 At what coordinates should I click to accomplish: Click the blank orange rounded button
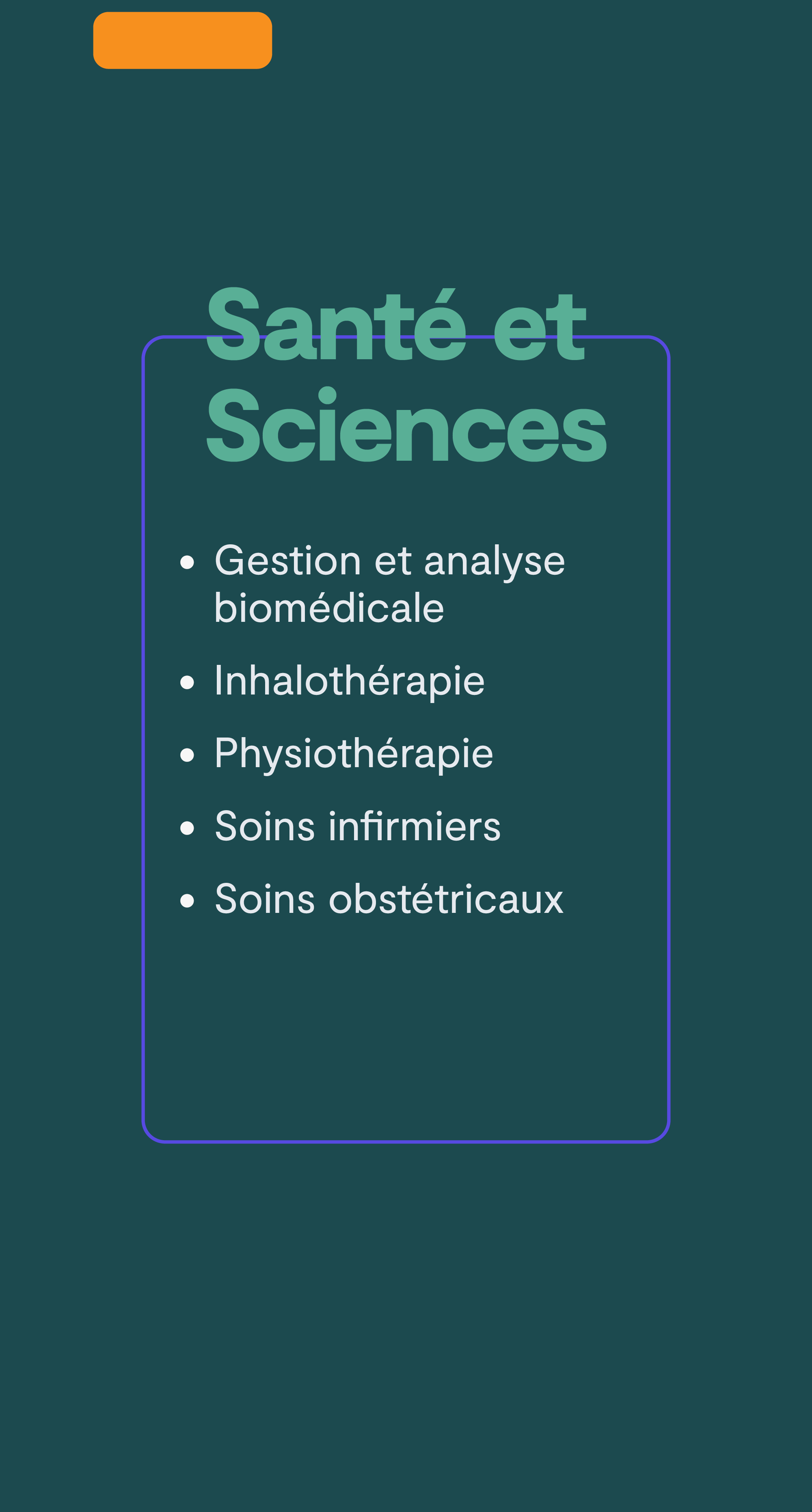(183, 41)
